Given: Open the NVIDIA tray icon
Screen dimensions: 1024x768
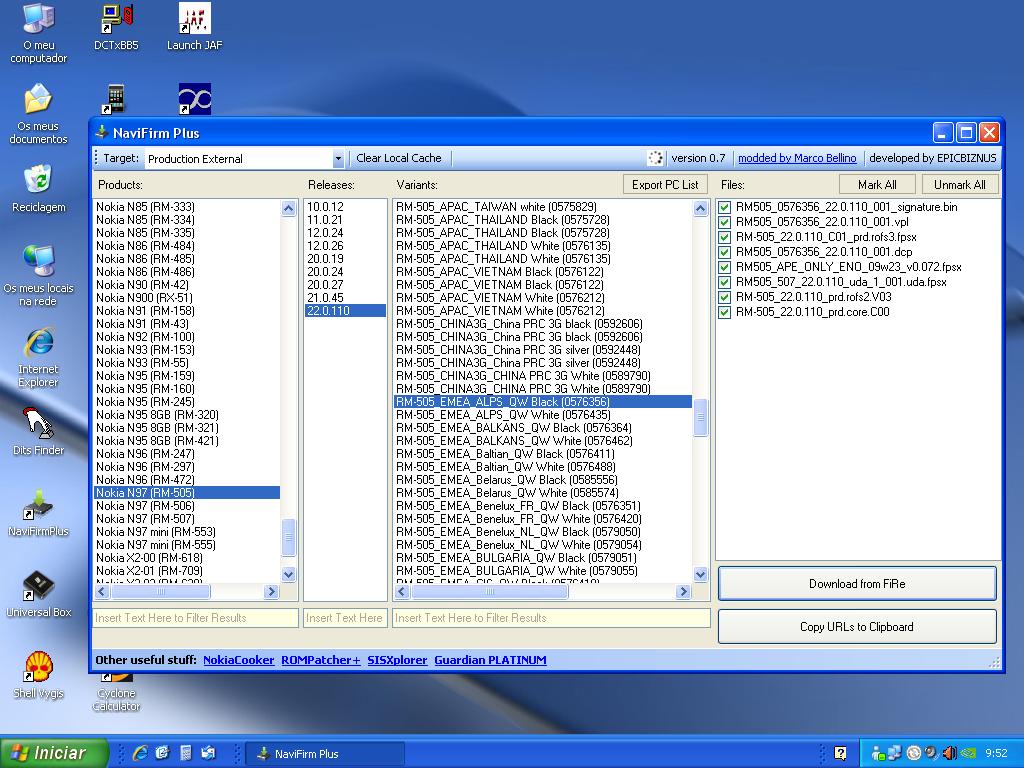Looking at the screenshot, I should click(967, 753).
